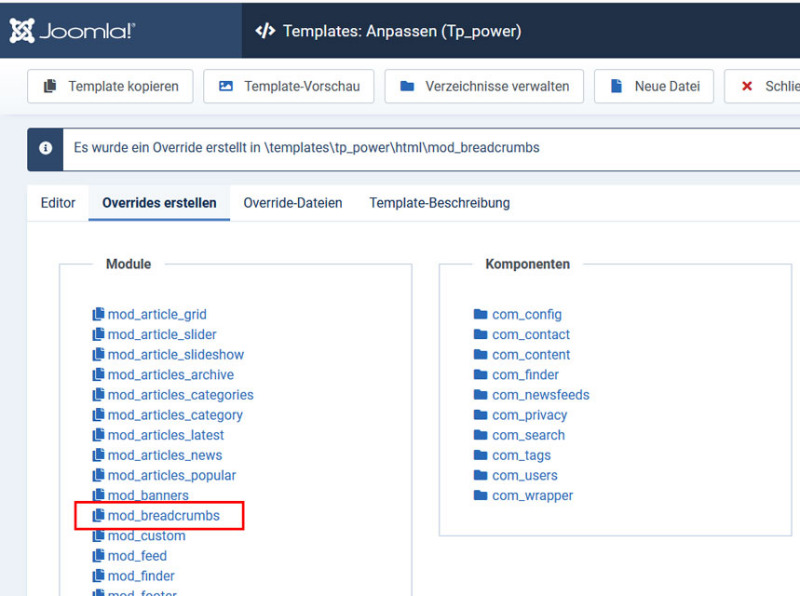800x596 pixels.
Task: Click the folder icon on Verzeichnisse verwalten
Action: click(x=407, y=86)
